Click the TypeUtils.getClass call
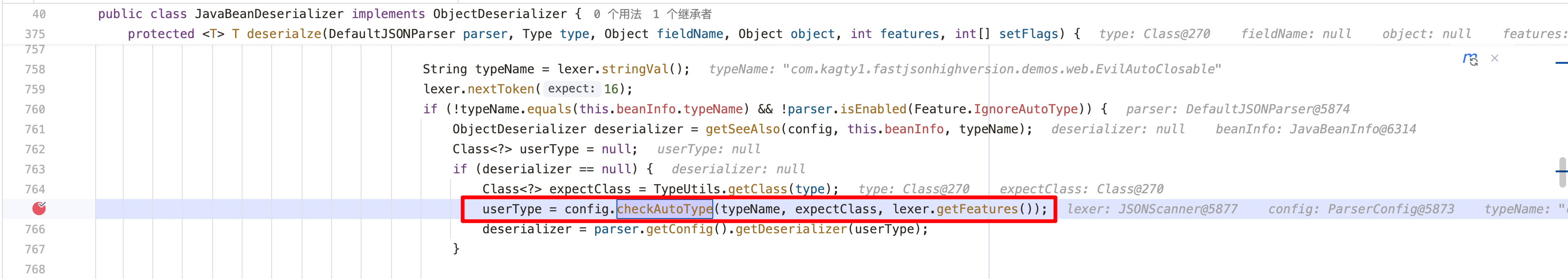 [x=755, y=189]
